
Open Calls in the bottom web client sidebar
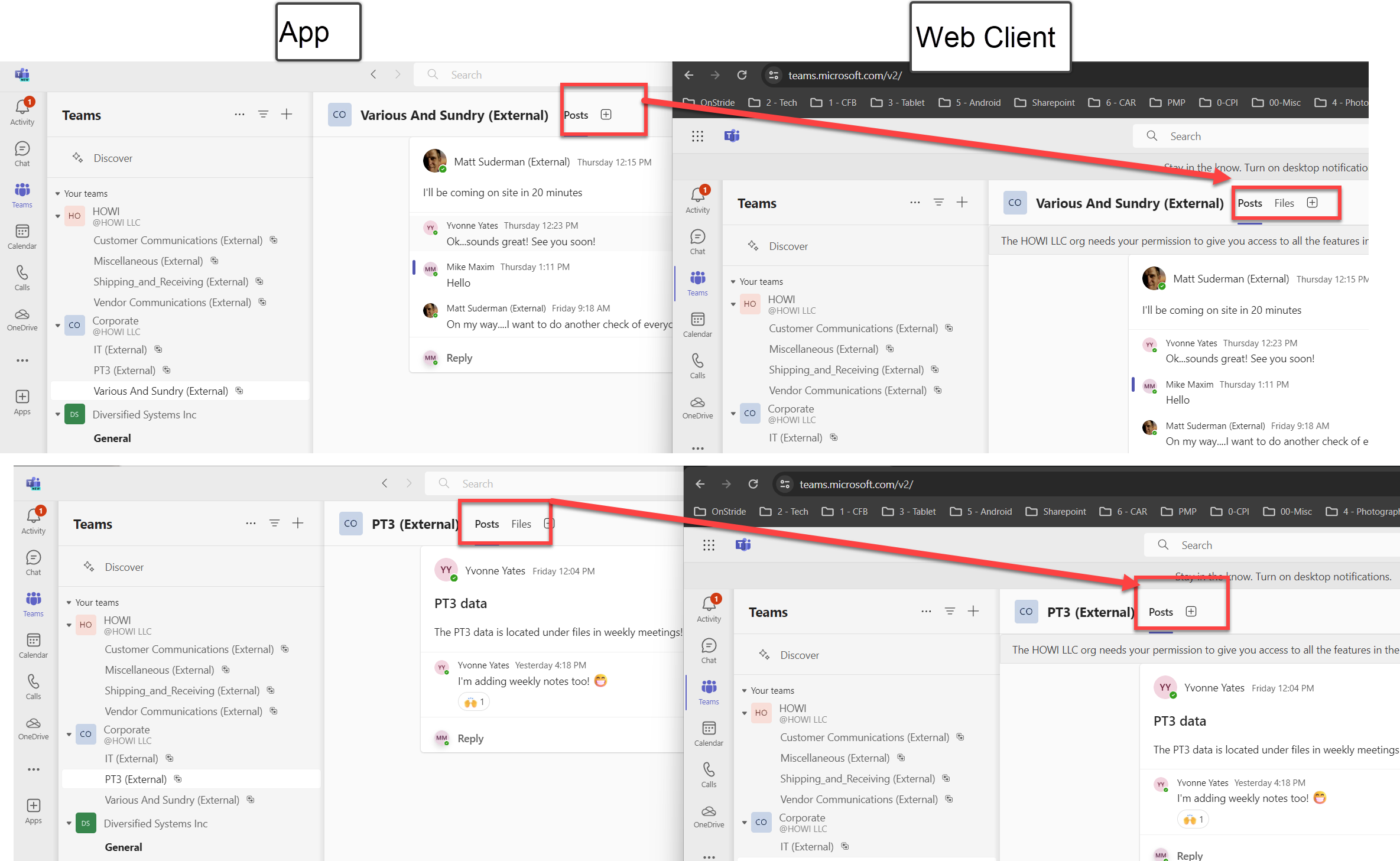pos(709,775)
